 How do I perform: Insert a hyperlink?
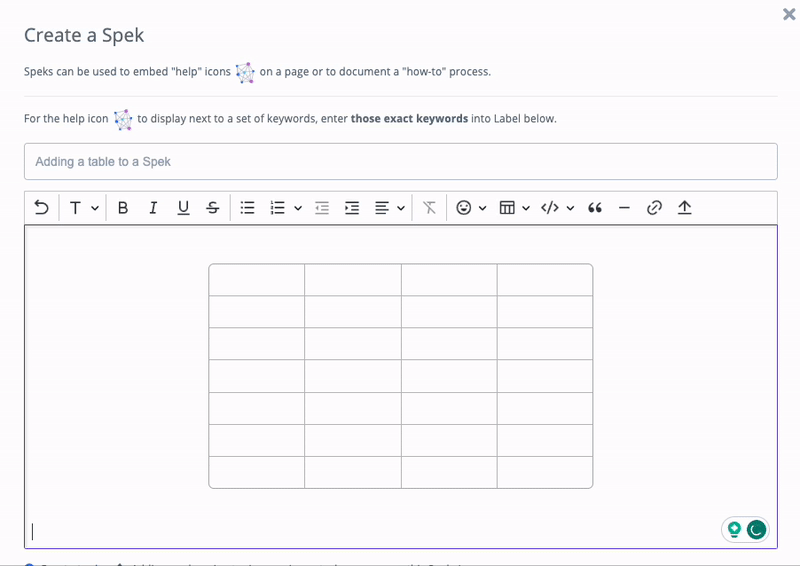(654, 208)
